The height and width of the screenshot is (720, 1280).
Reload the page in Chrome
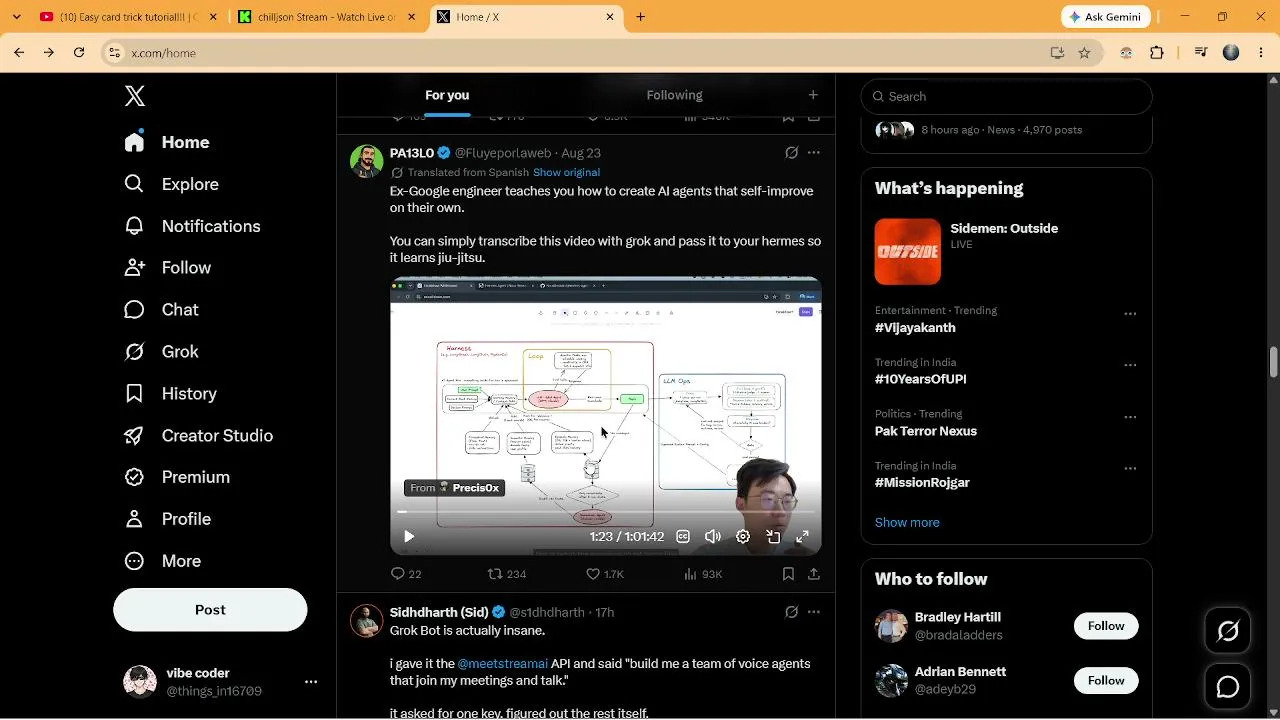click(79, 53)
